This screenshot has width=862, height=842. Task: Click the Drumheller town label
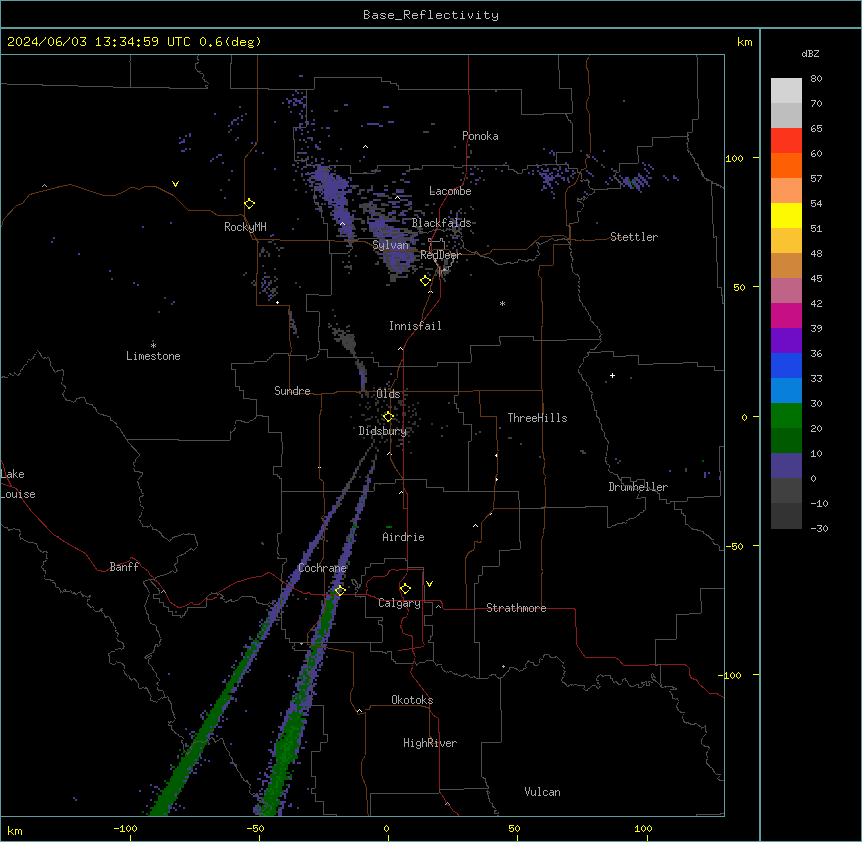638,487
